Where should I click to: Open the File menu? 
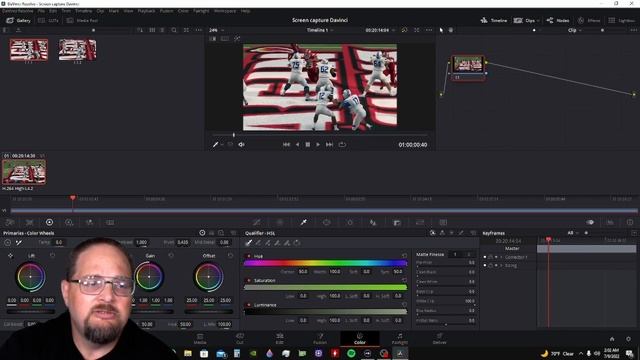tap(41, 11)
